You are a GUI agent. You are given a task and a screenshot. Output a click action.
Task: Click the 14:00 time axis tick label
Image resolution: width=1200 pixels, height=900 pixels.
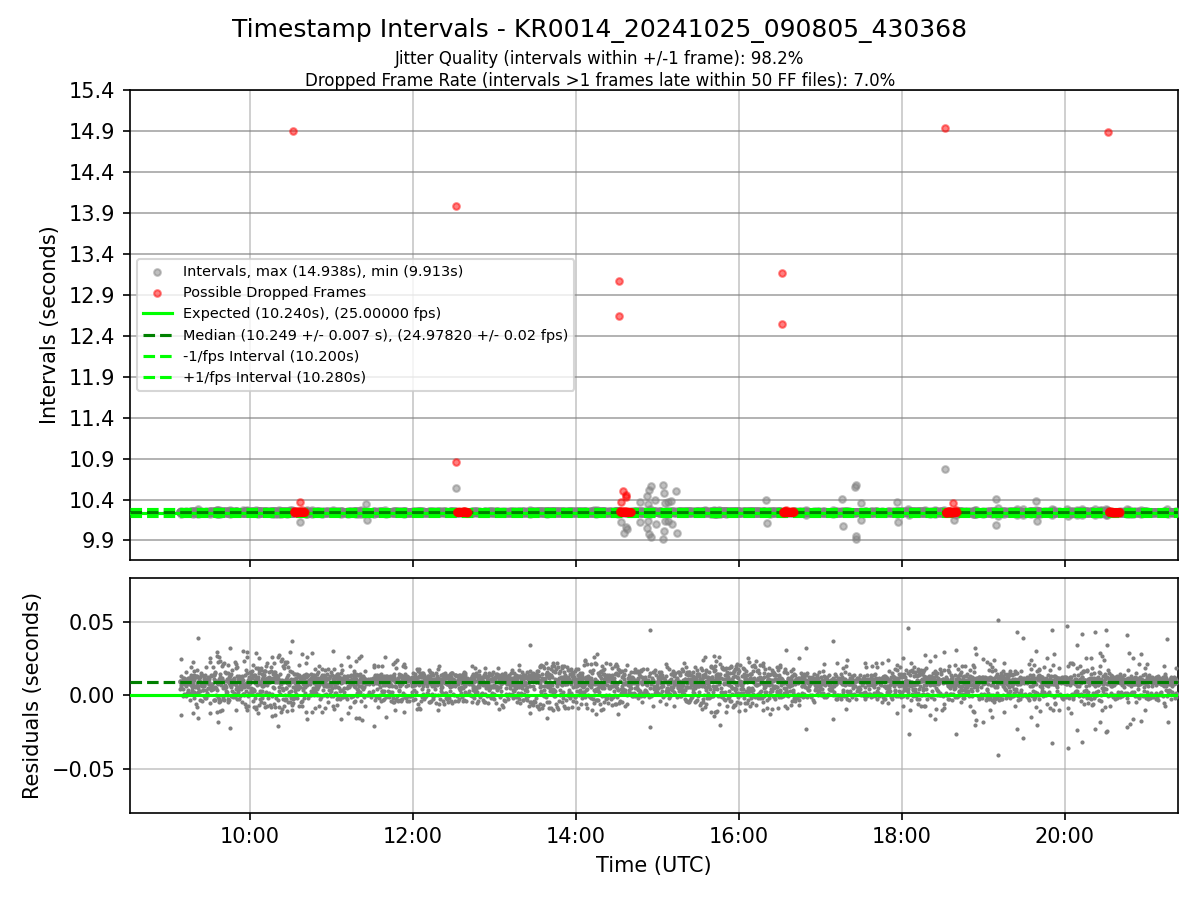(x=576, y=837)
